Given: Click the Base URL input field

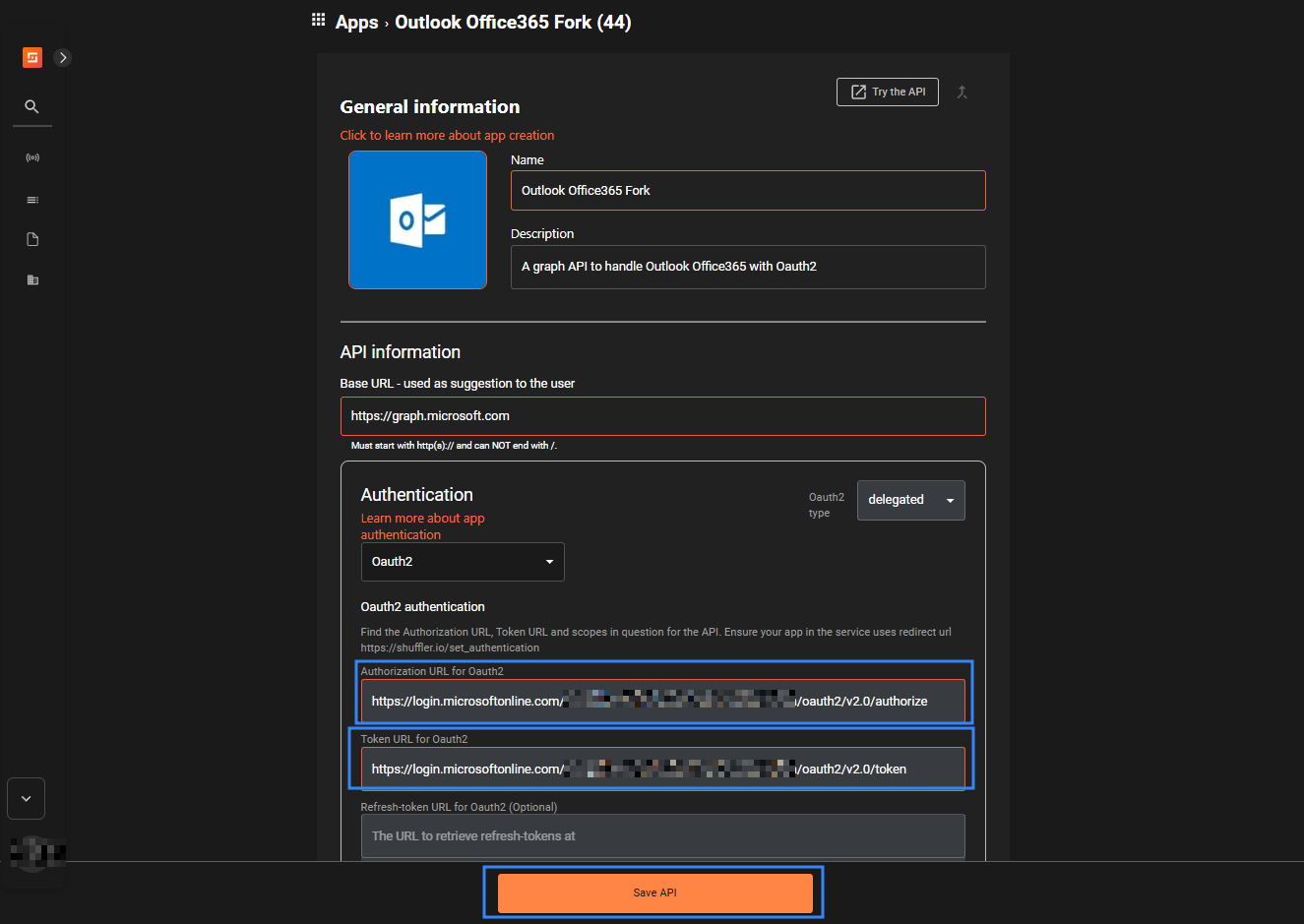Looking at the screenshot, I should pyautogui.click(x=662, y=415).
